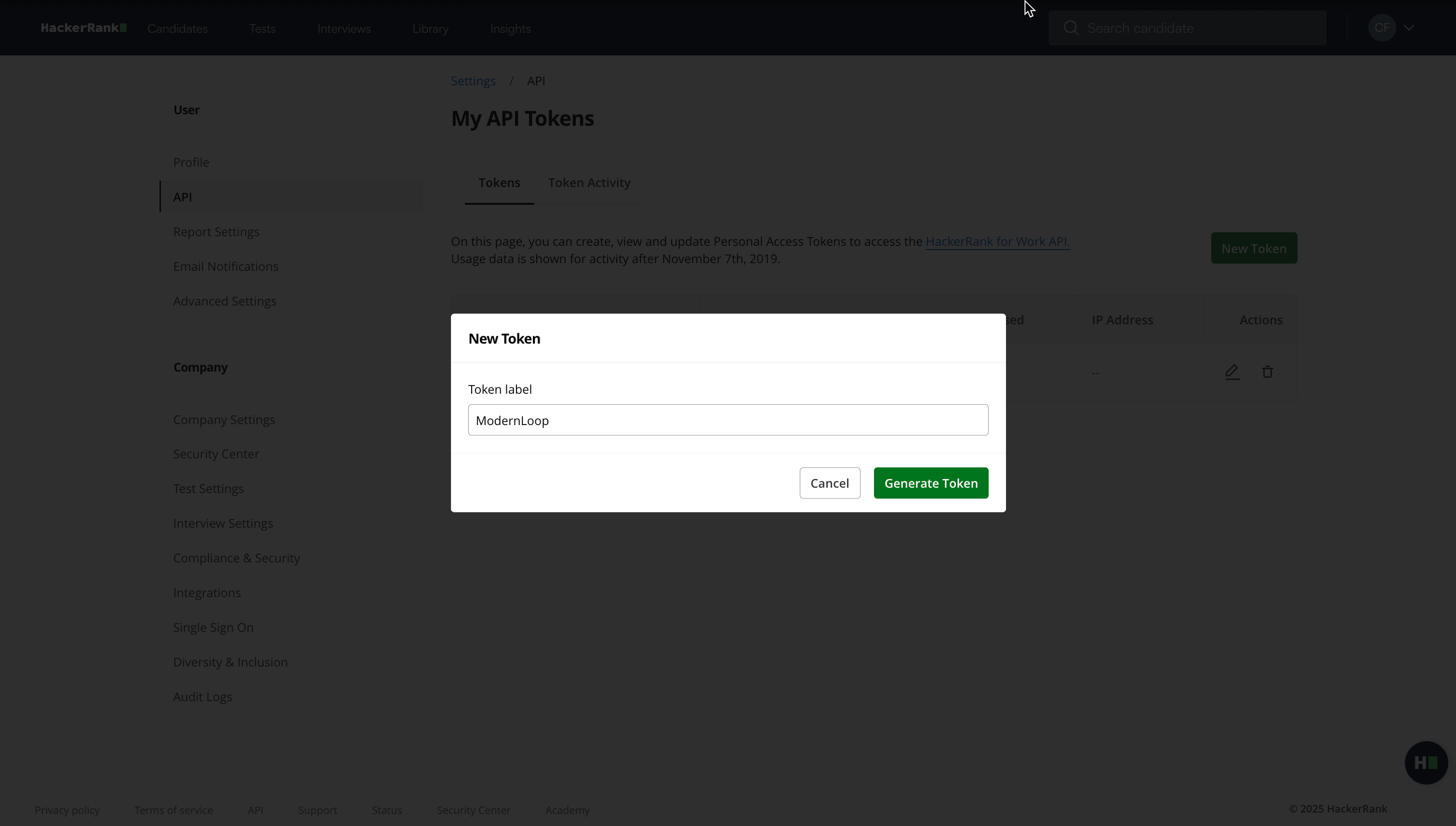Switch to the Token Activity tab
This screenshot has height=826, width=1456.
tap(589, 183)
